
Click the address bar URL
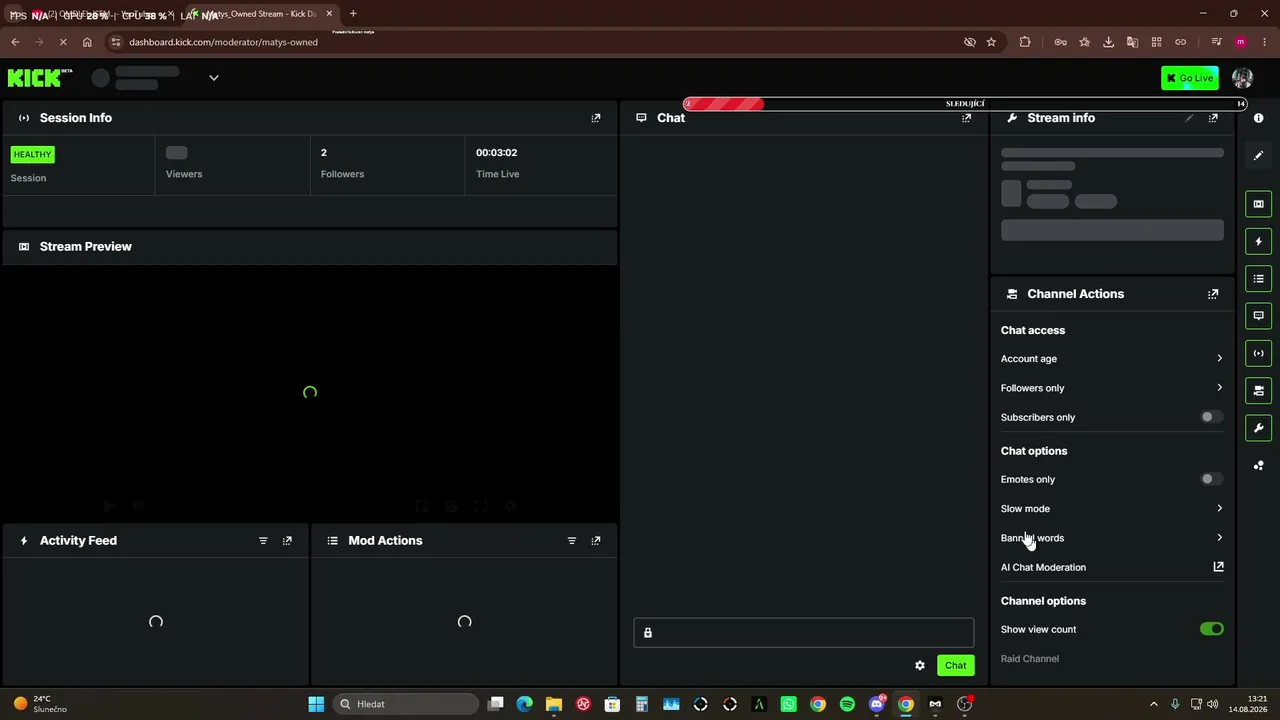(x=223, y=42)
